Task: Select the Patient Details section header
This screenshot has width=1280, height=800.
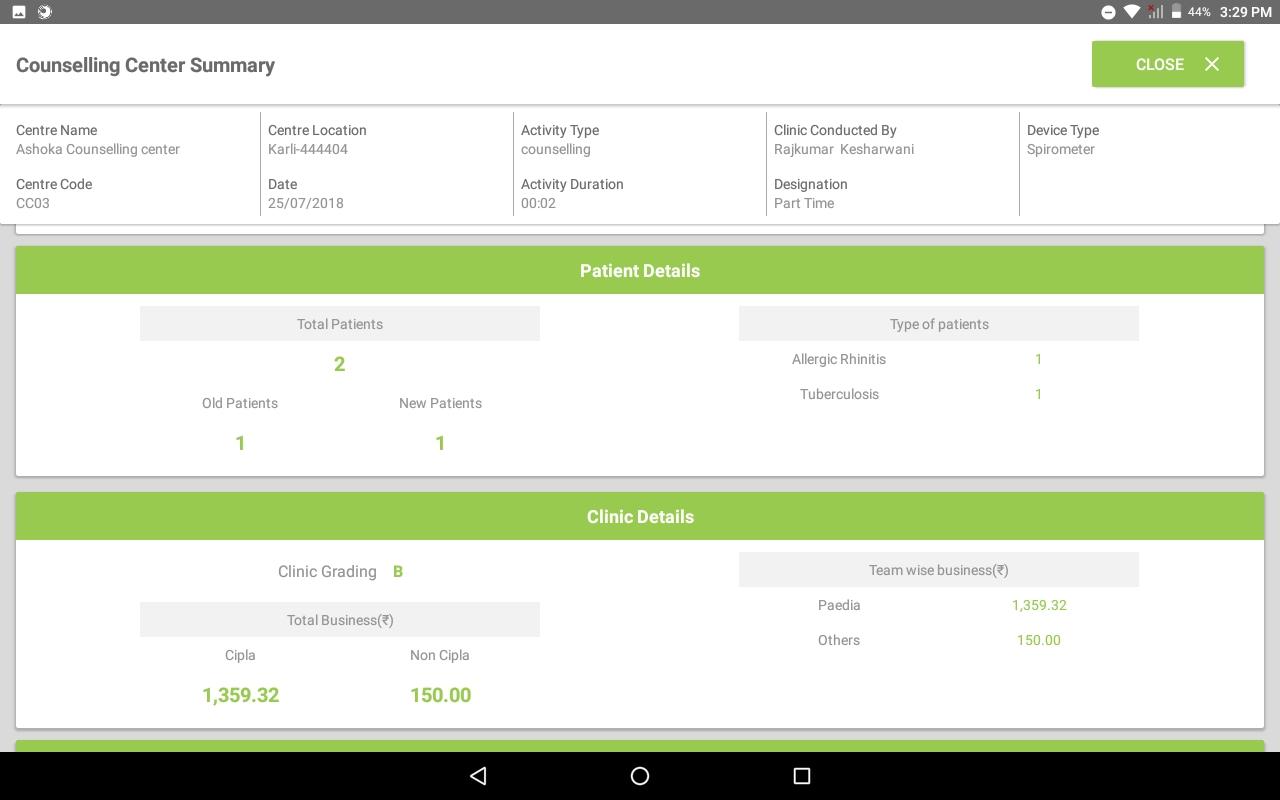Action: 640,270
